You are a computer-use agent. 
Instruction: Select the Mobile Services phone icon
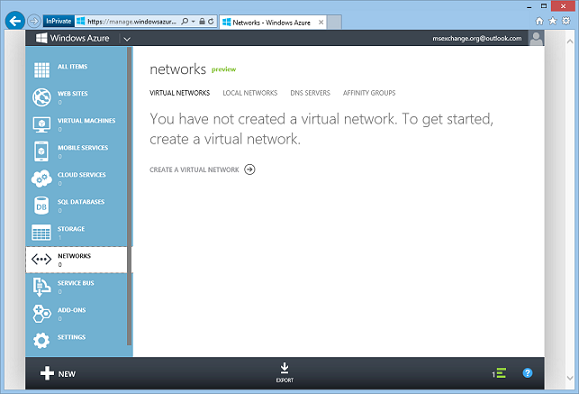point(41,151)
